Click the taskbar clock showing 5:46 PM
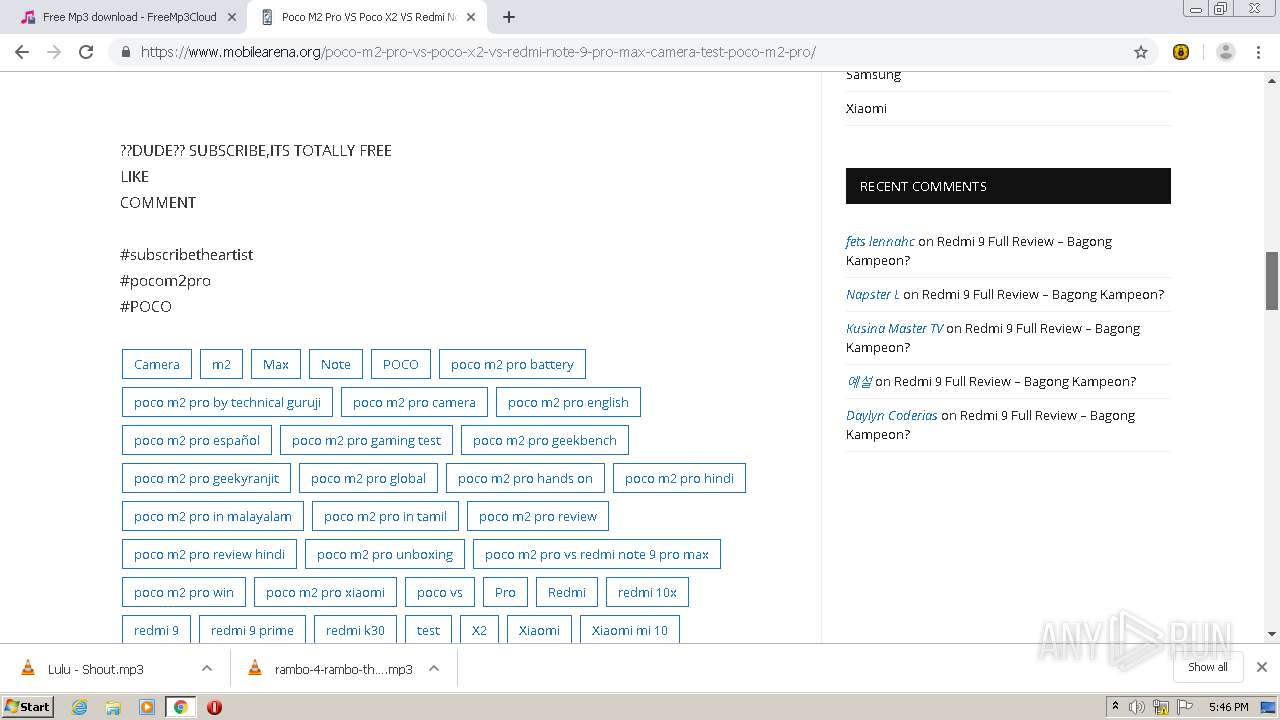The height and width of the screenshot is (720, 1280). pyautogui.click(x=1228, y=706)
